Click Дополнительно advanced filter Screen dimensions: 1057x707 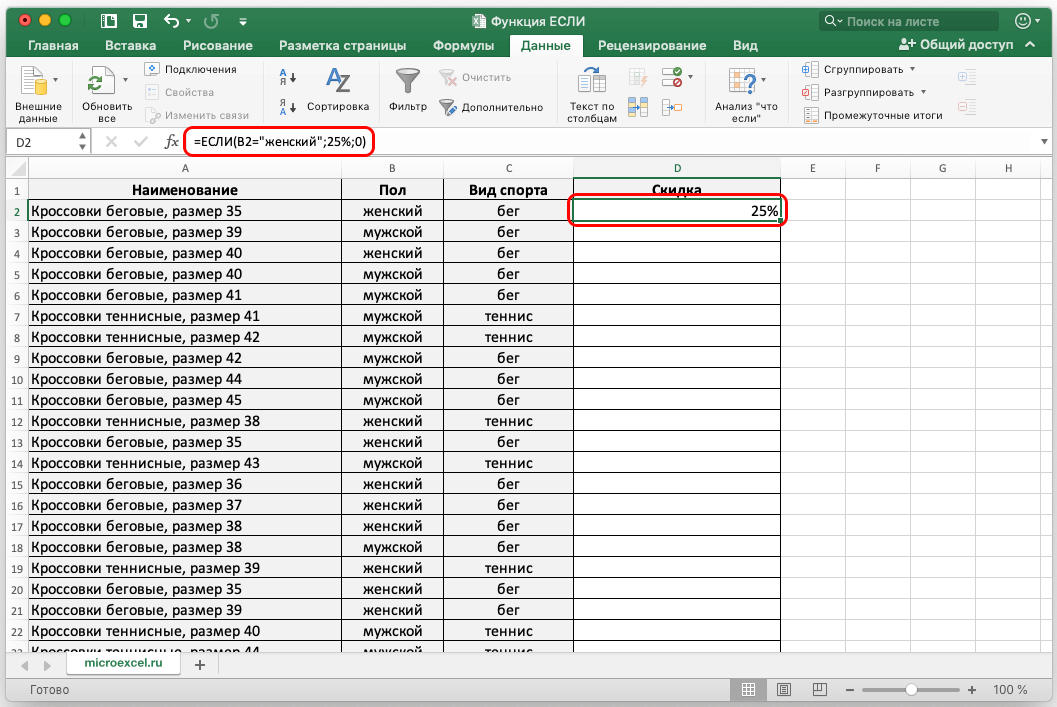coord(491,106)
